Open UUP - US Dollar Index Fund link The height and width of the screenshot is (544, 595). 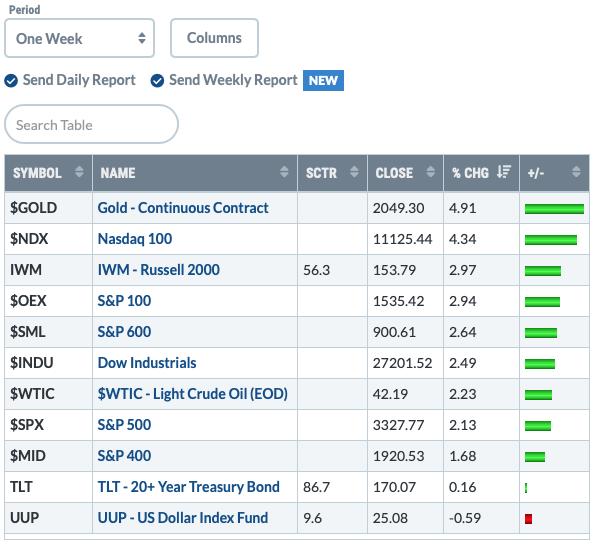pos(183,518)
